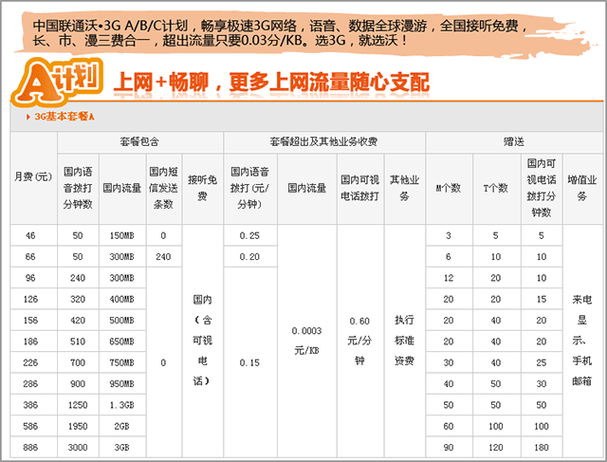The height and width of the screenshot is (462, 607).
Task: Click the 650MB data cell
Action: (122, 342)
